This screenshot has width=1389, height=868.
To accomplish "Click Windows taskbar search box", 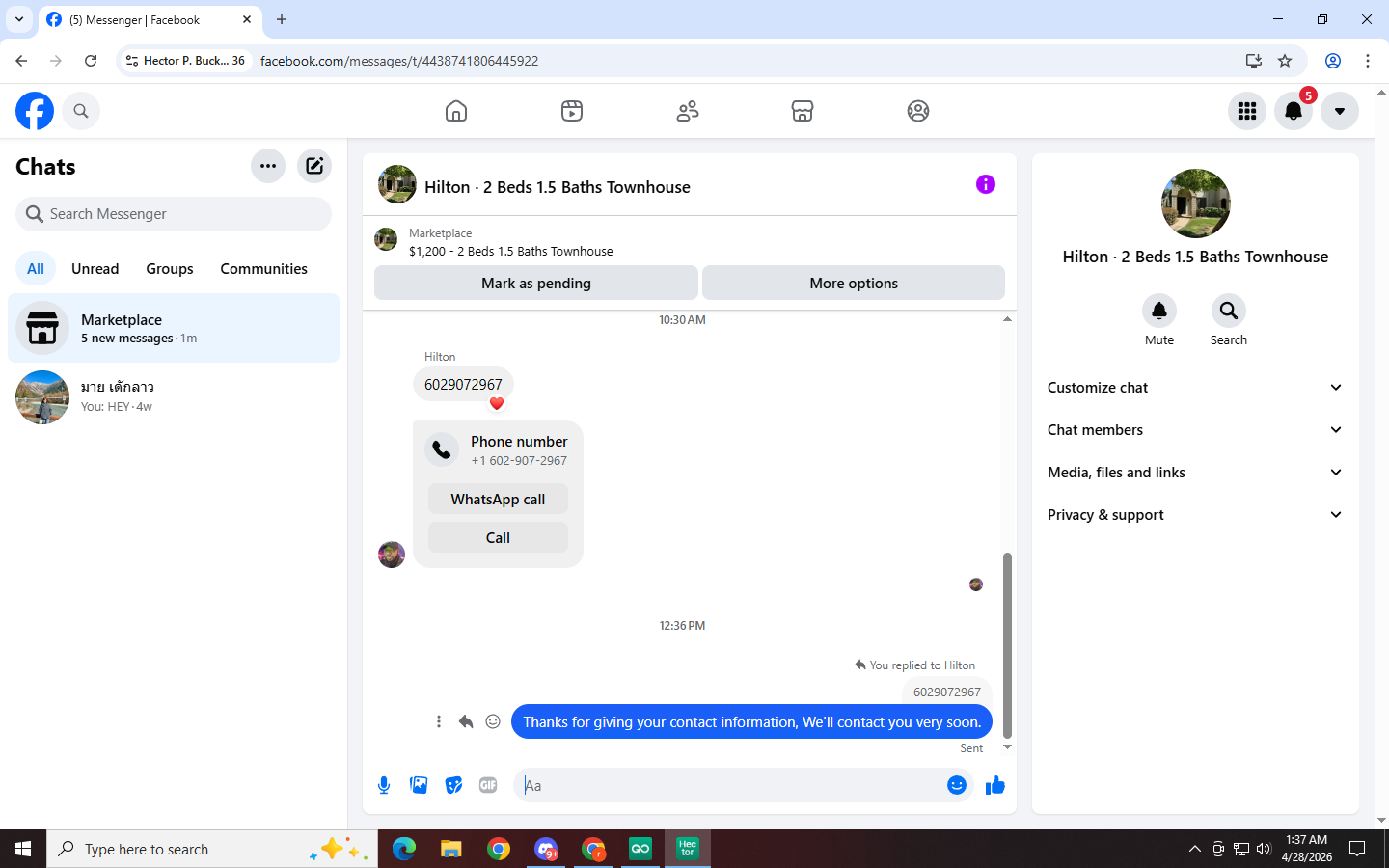I will tap(212, 849).
